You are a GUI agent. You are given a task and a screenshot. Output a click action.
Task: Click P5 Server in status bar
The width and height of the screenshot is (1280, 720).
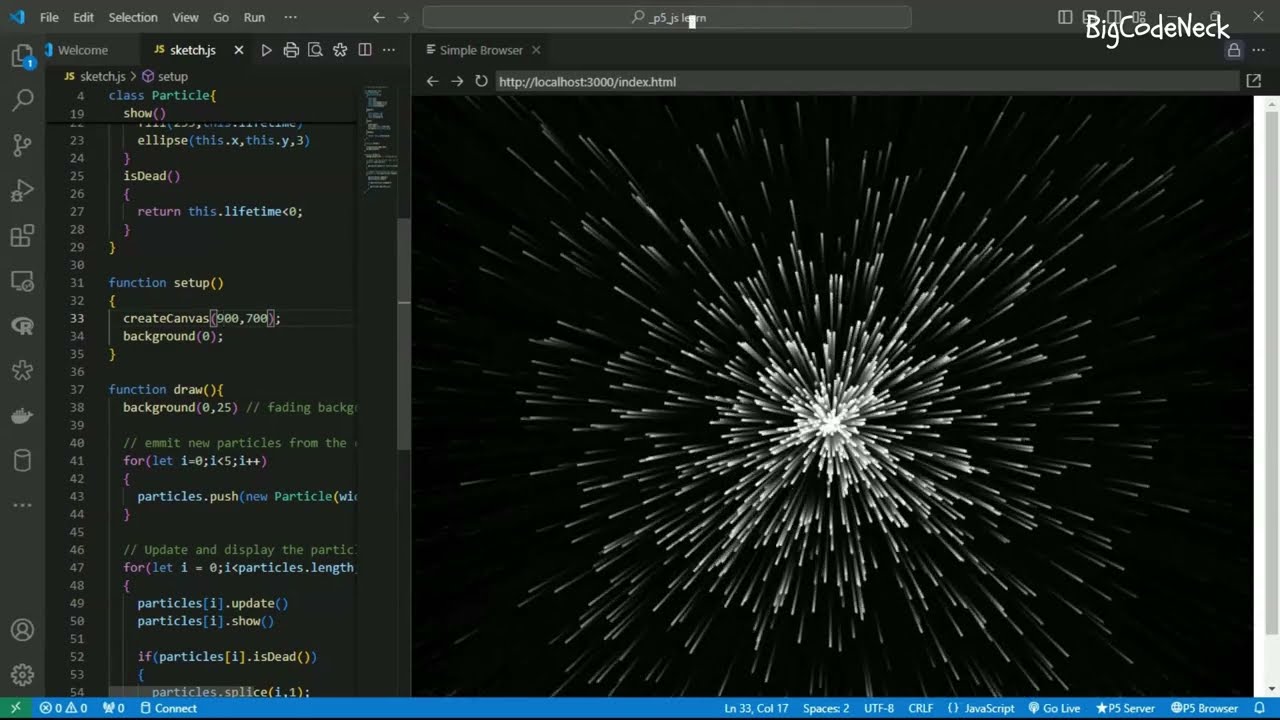click(1125, 708)
